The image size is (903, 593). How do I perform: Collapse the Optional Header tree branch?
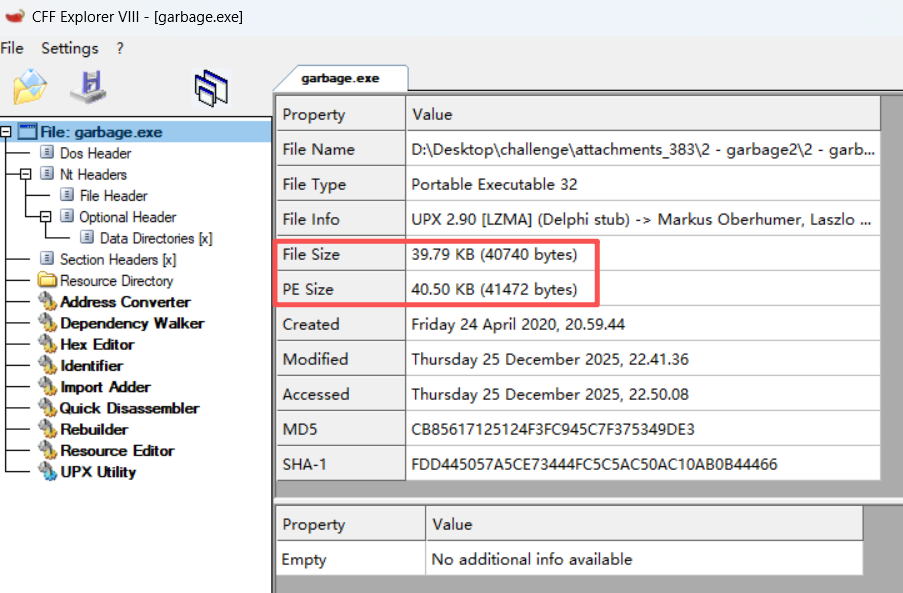[45, 216]
